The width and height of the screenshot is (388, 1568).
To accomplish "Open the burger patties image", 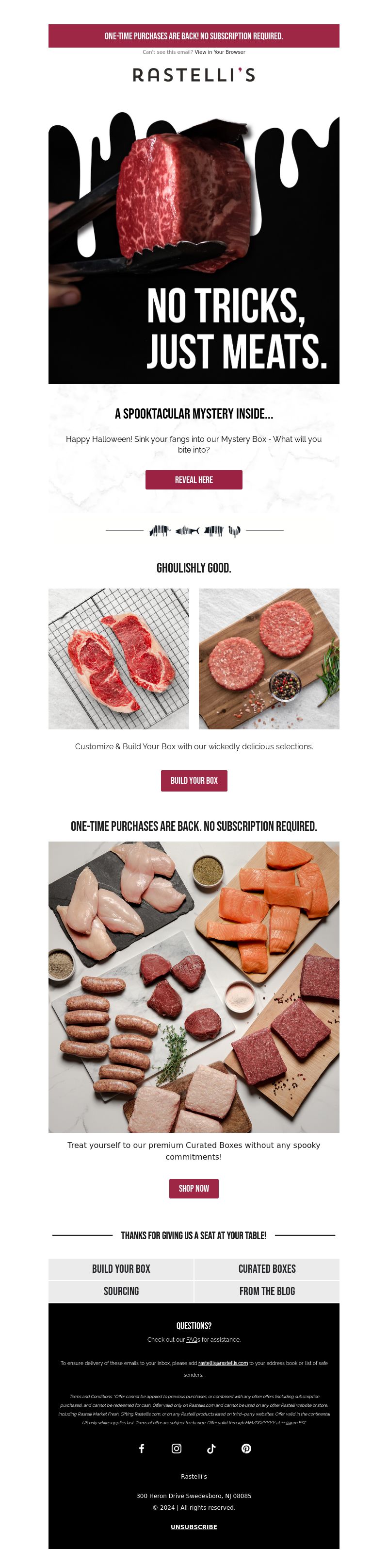I will coord(269,658).
